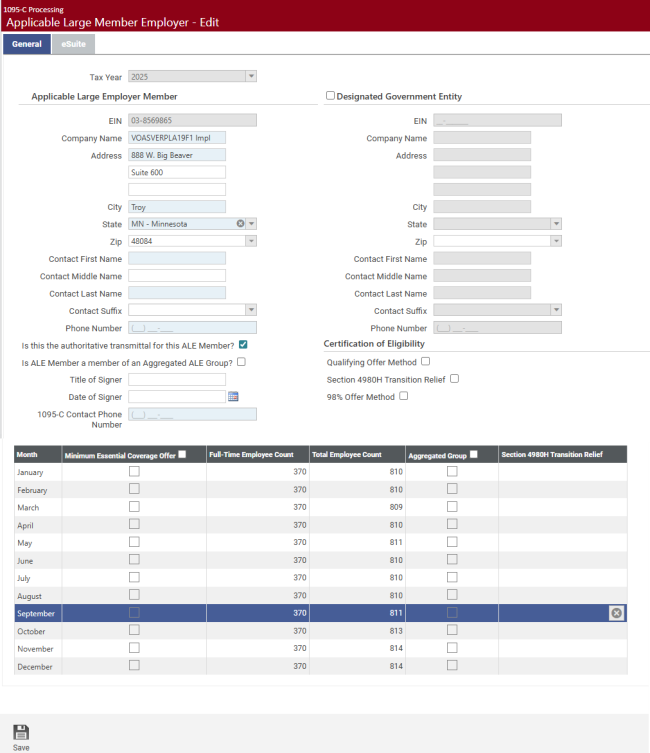Viewport: 650px width, 753px height.
Task: Open the Date of Signer calendar picker
Action: [x=233, y=397]
